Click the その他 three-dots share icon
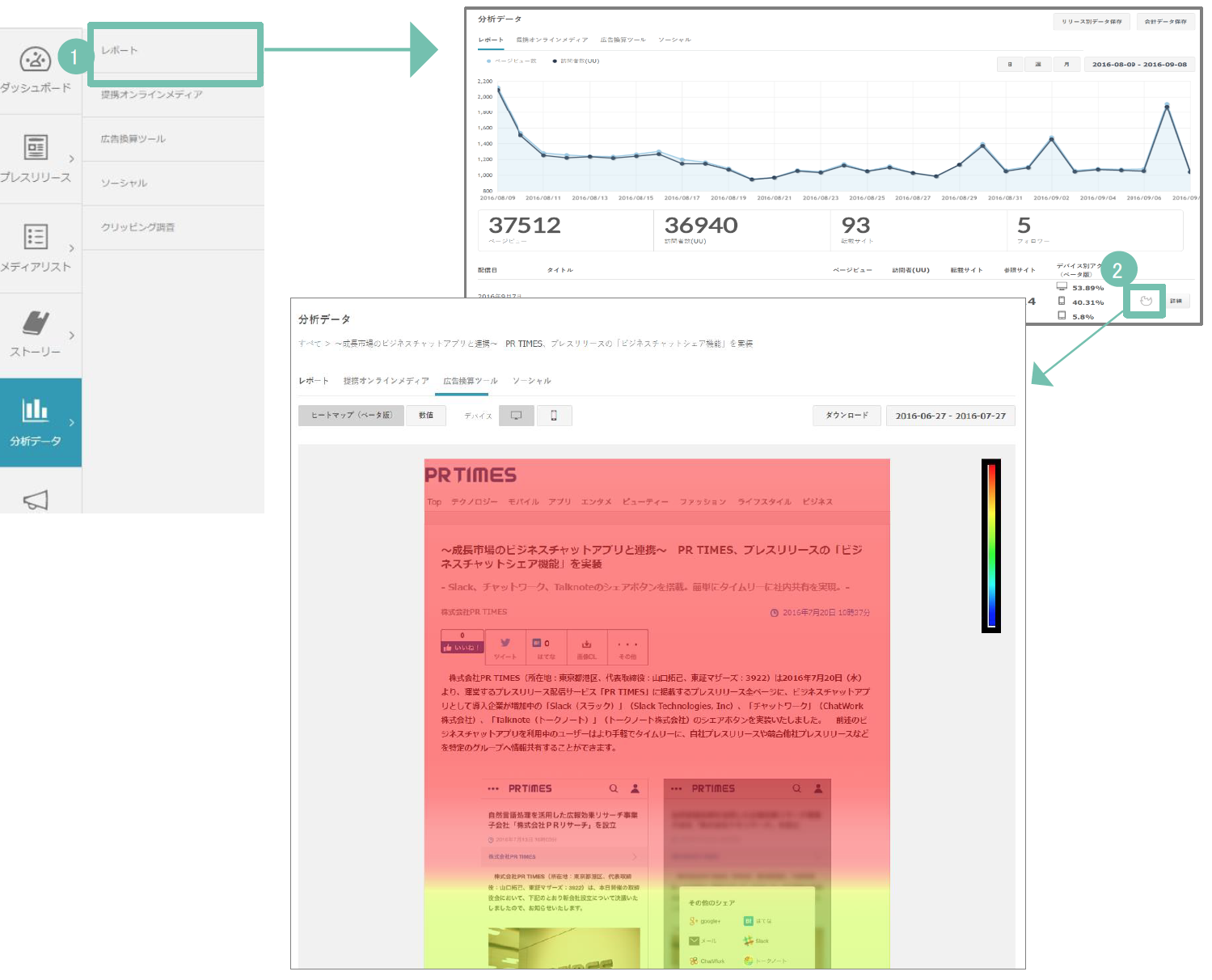This screenshot has width=1212, height=980. click(x=627, y=647)
